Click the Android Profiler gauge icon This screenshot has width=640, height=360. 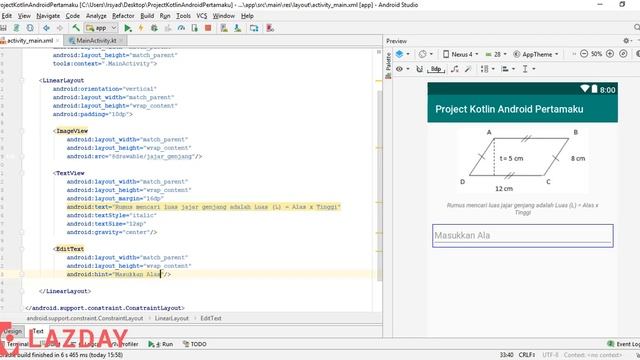(x=181, y=28)
